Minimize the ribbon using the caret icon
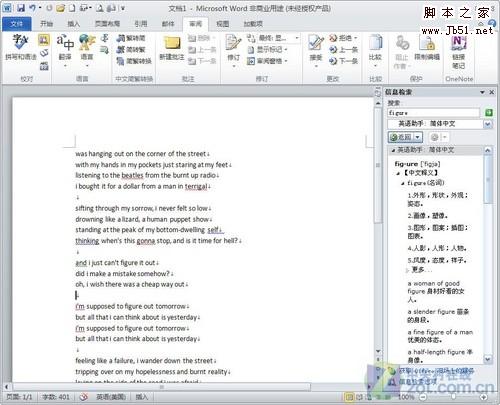This screenshot has width=500, height=405. 481,23
